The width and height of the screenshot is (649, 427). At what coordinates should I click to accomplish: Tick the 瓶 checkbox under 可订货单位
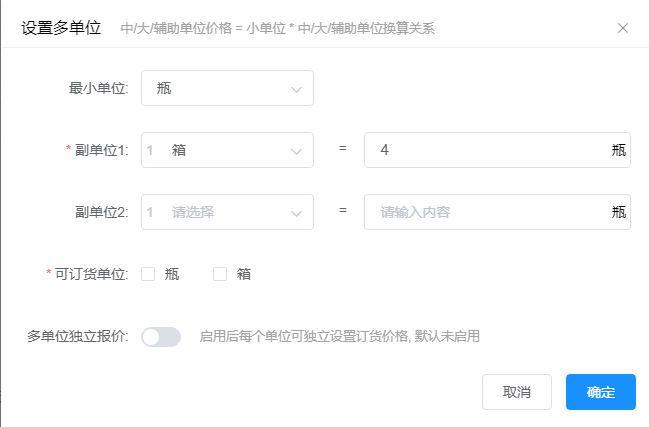tap(148, 274)
